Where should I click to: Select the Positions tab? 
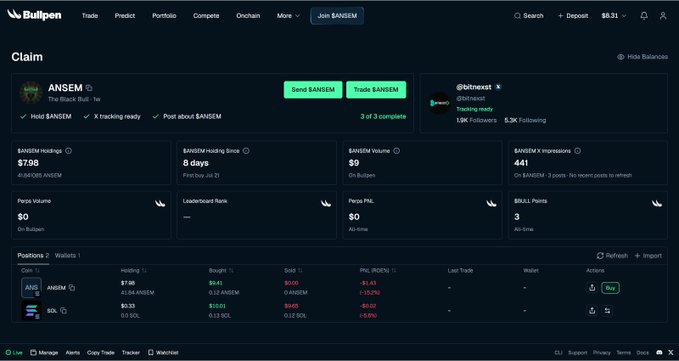click(x=33, y=255)
